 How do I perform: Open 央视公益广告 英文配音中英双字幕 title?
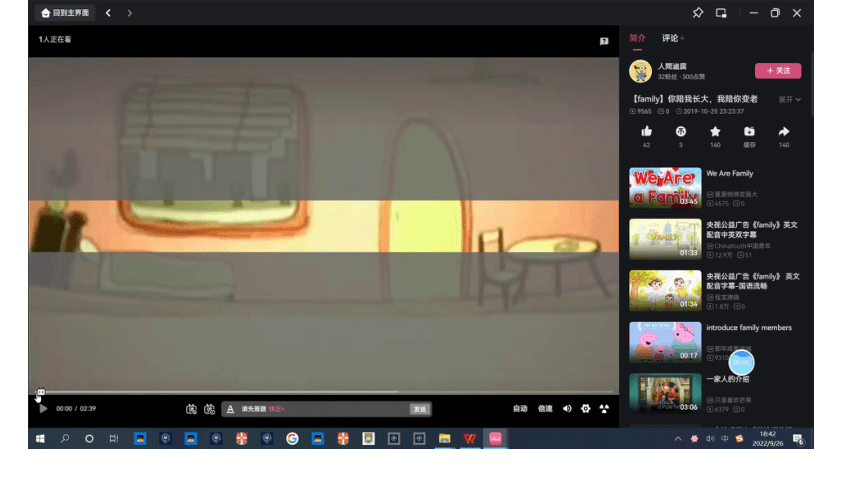pyautogui.click(x=752, y=229)
